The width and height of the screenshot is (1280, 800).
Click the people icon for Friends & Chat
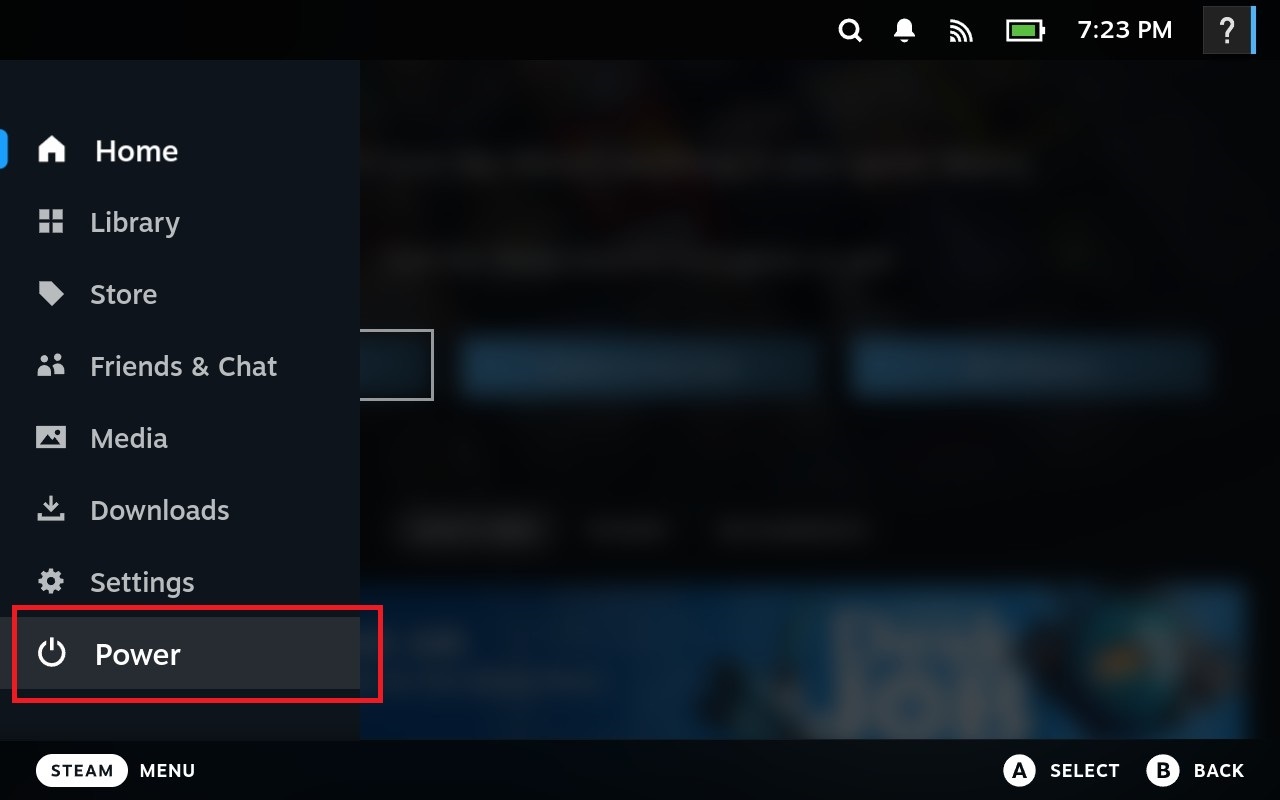tap(51, 366)
